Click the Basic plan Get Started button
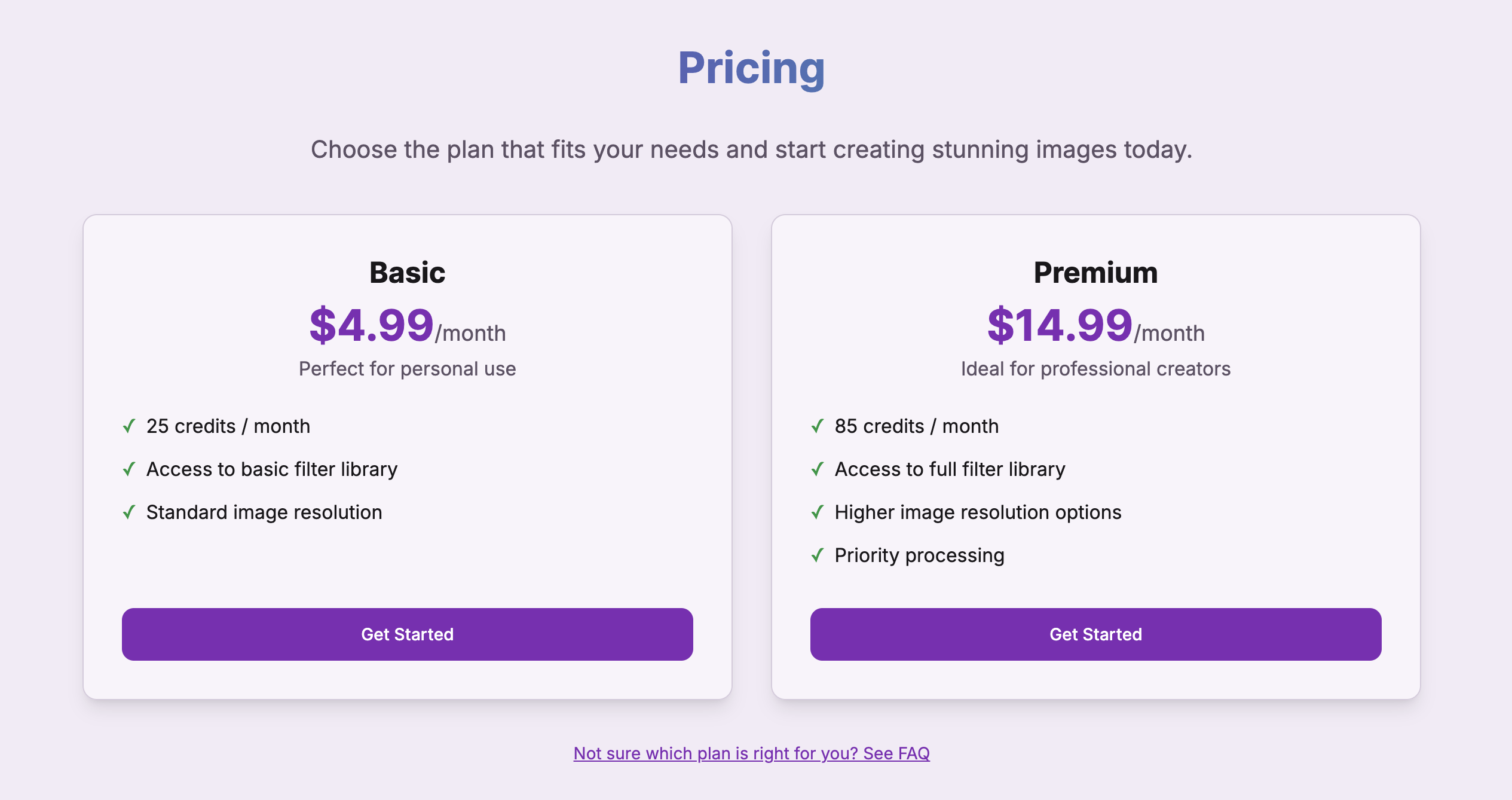The image size is (1512, 800). (x=407, y=634)
